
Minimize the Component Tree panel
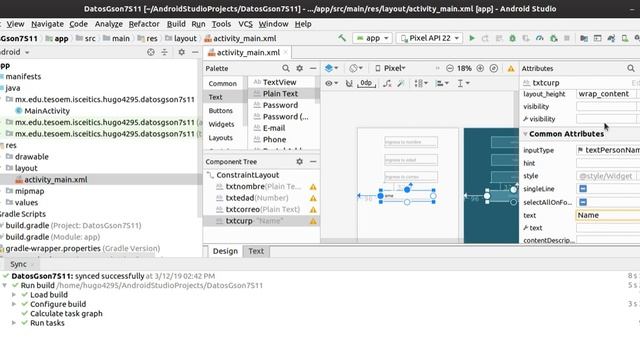(x=313, y=161)
